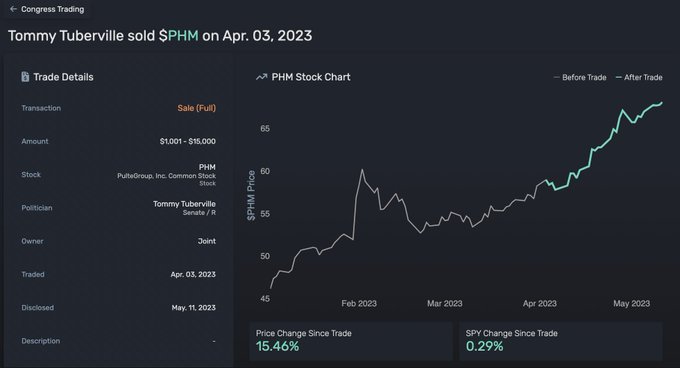This screenshot has height=368, width=680.
Task: Click the Sale (Full) transaction value
Action: (x=196, y=108)
